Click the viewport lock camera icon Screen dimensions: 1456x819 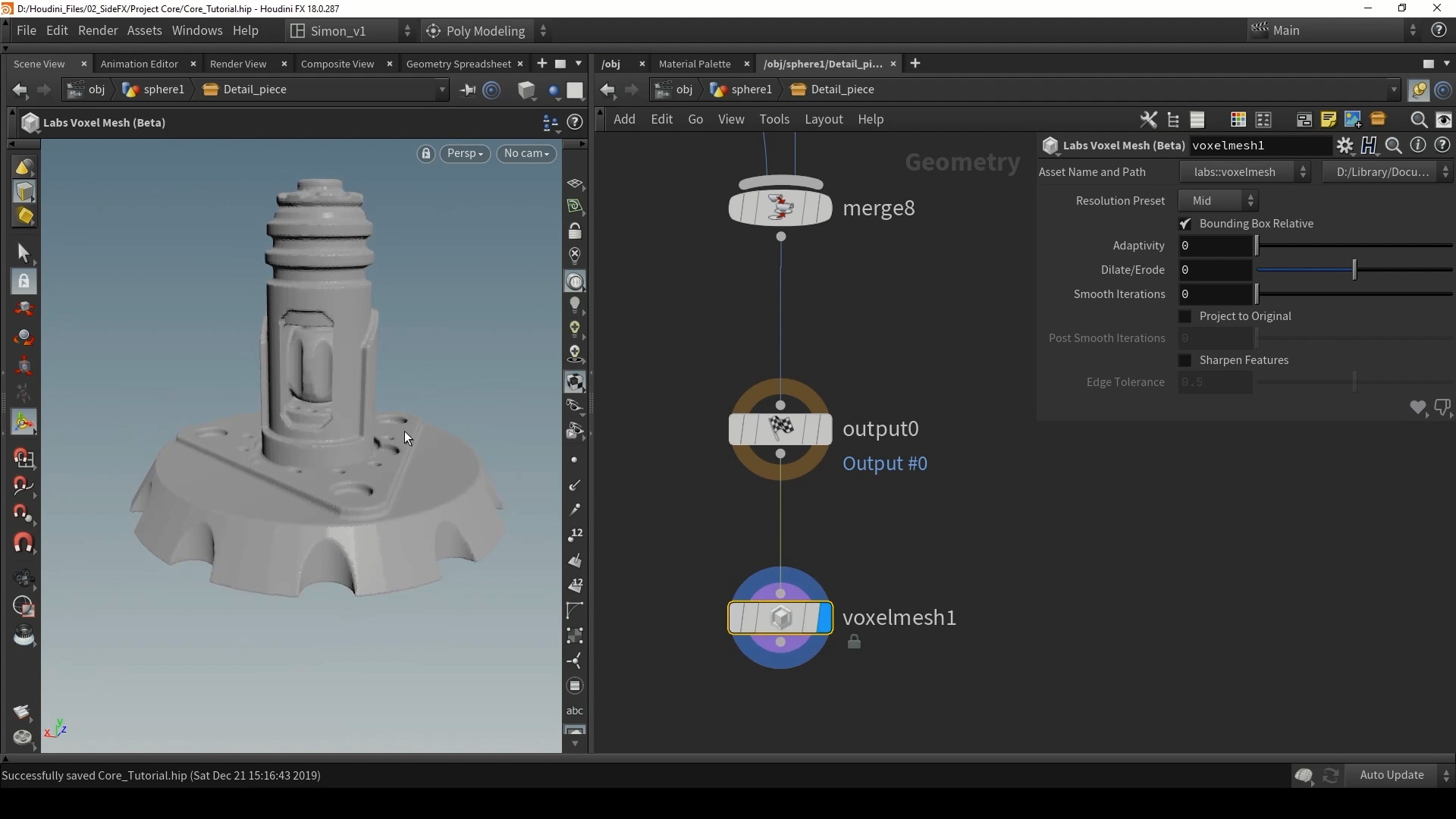pos(426,154)
